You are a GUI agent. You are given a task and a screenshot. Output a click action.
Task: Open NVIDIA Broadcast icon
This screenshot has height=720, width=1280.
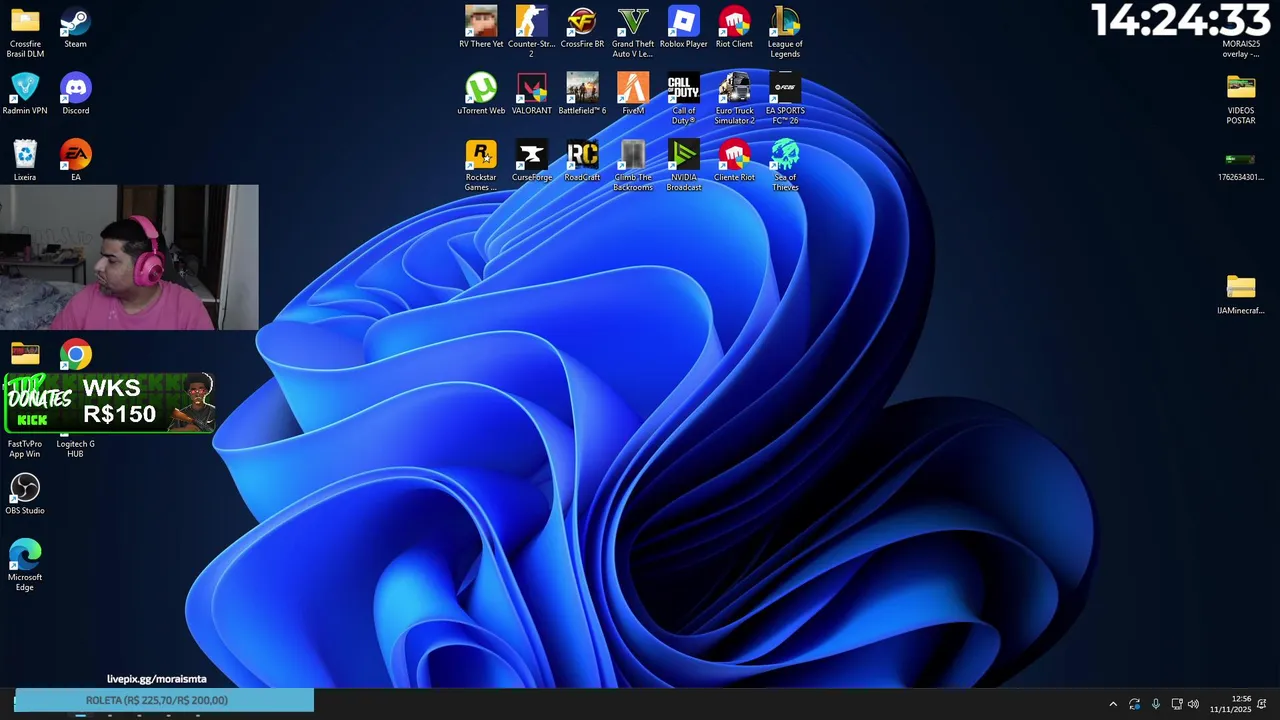point(683,166)
